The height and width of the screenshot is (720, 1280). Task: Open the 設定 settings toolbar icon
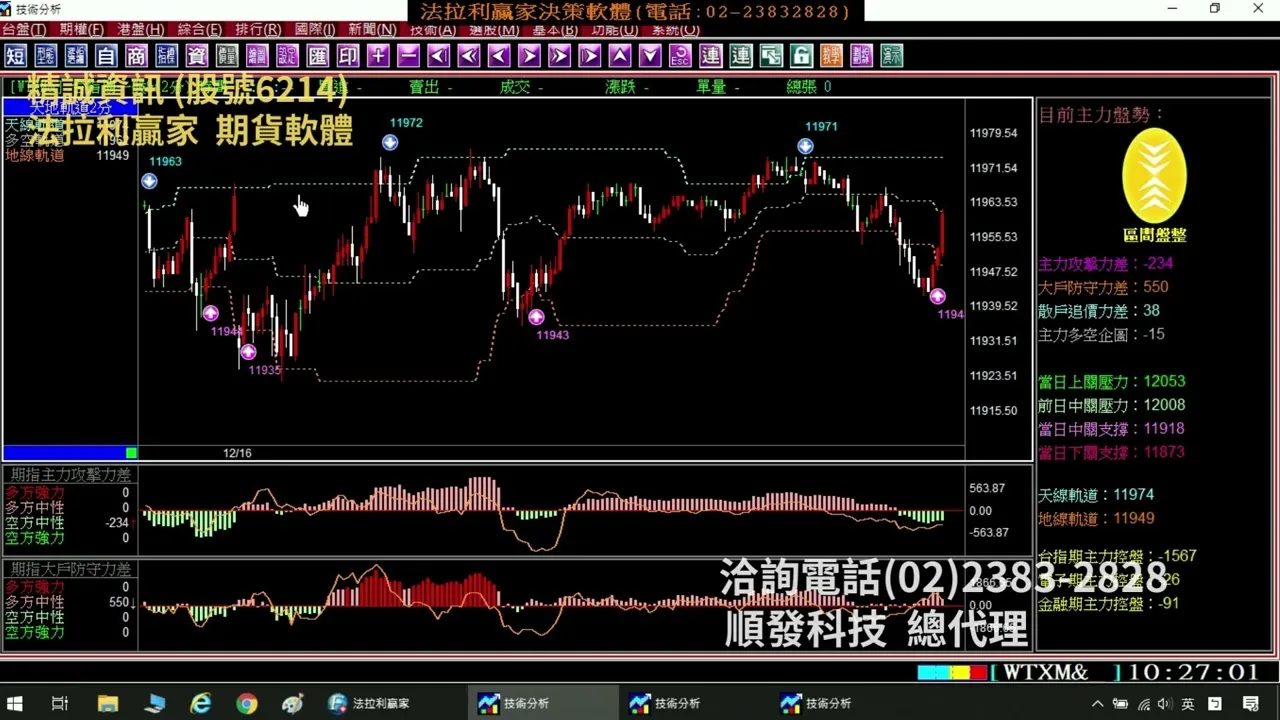(287, 55)
